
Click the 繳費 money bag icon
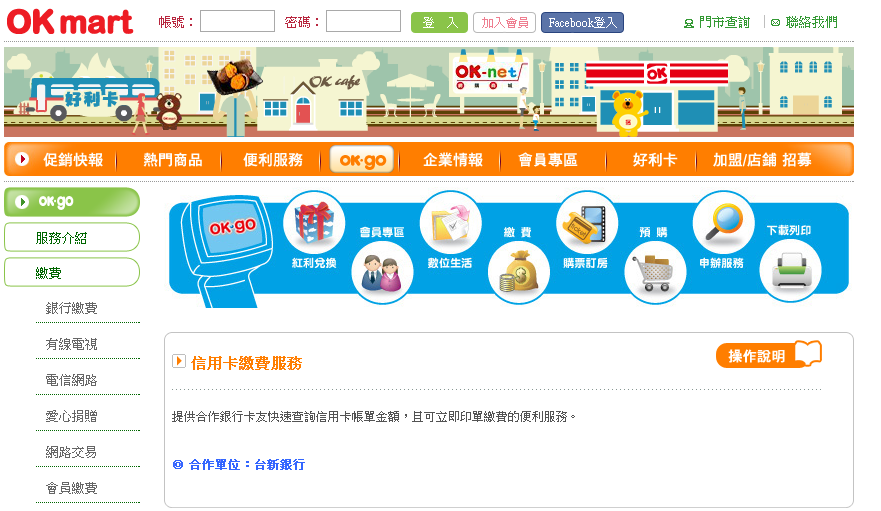[x=519, y=272]
